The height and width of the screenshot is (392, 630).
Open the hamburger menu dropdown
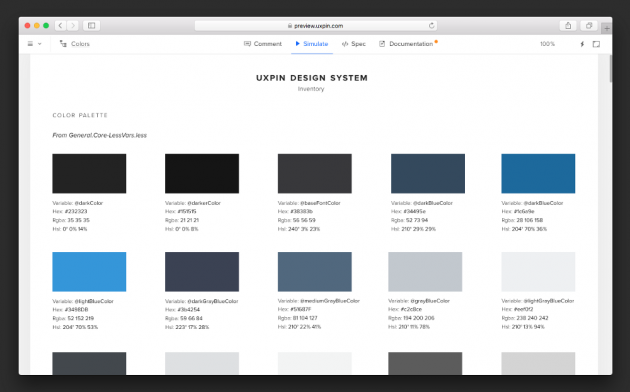coord(34,44)
